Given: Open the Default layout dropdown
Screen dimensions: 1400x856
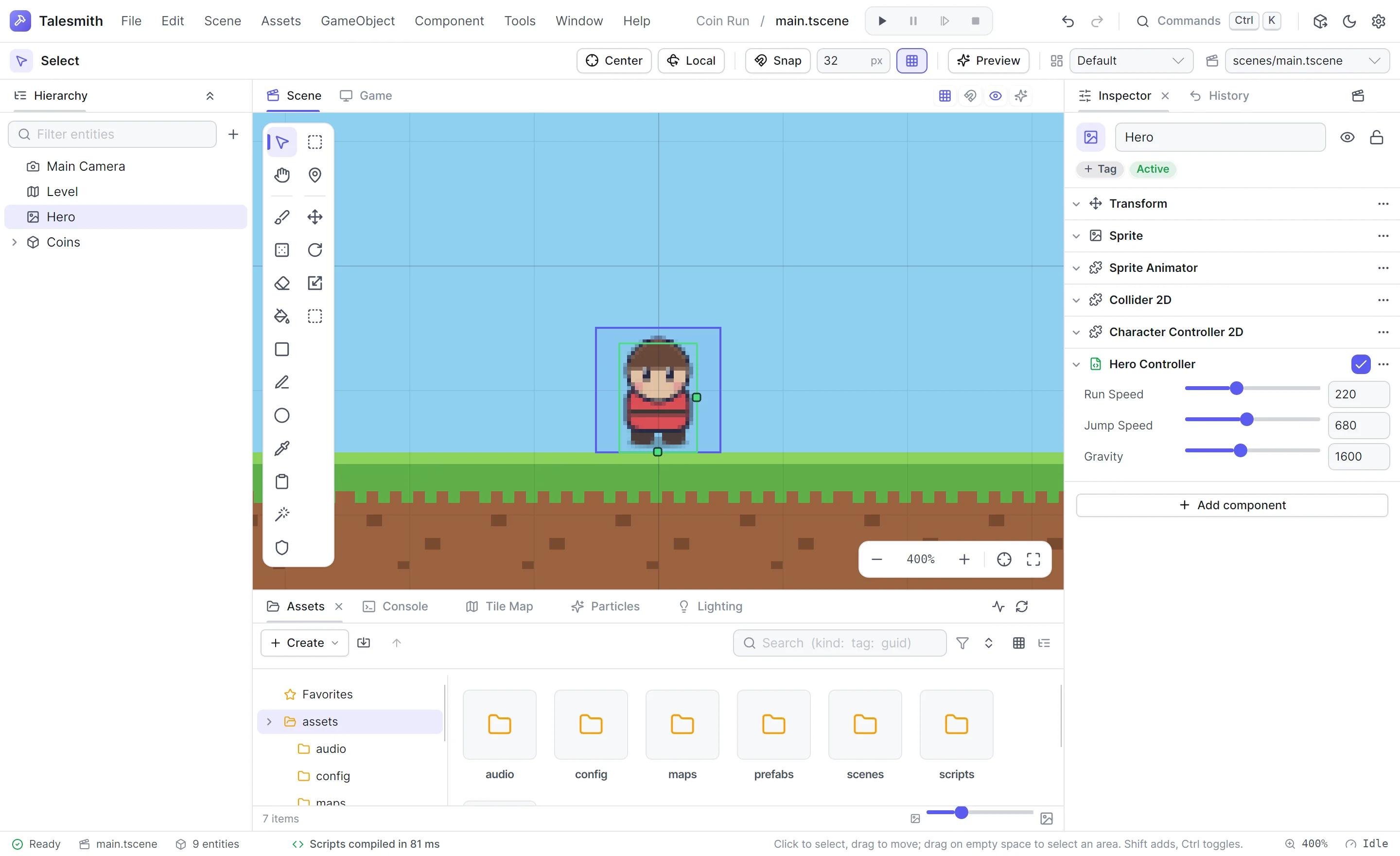Looking at the screenshot, I should point(1131,60).
